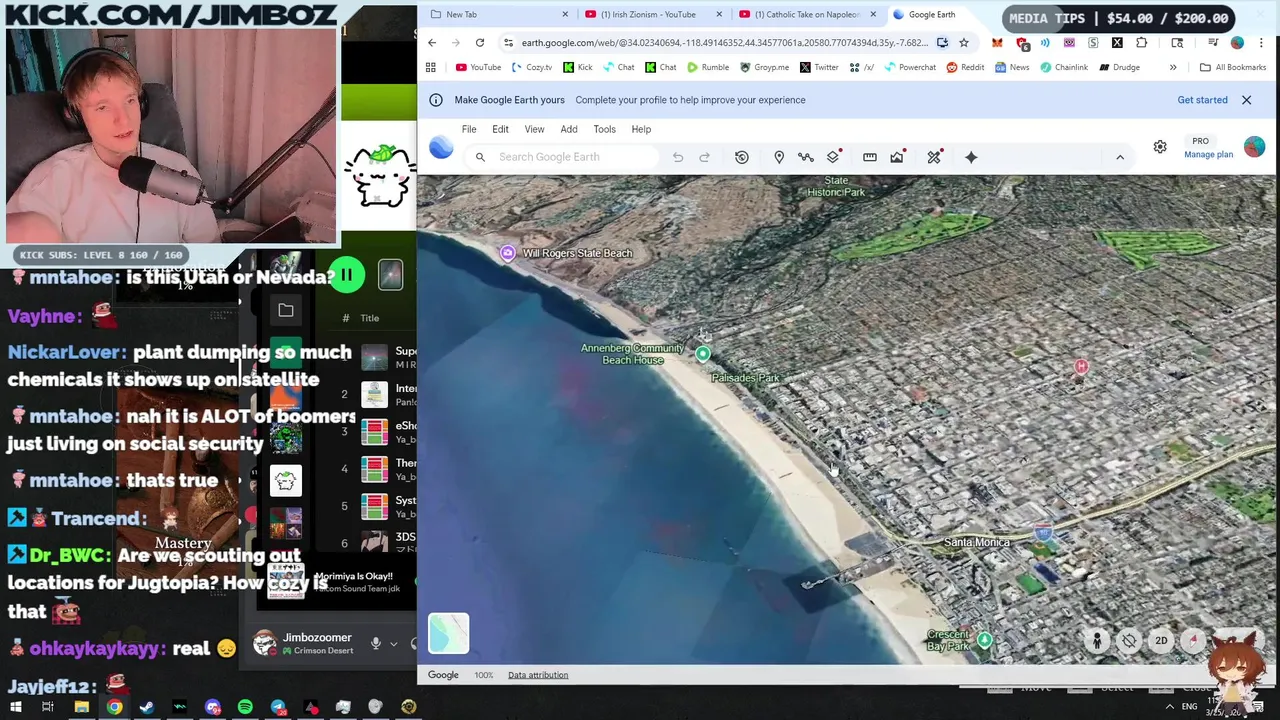Click the Get started link
Image resolution: width=1280 pixels, height=720 pixels.
[x=1202, y=100]
